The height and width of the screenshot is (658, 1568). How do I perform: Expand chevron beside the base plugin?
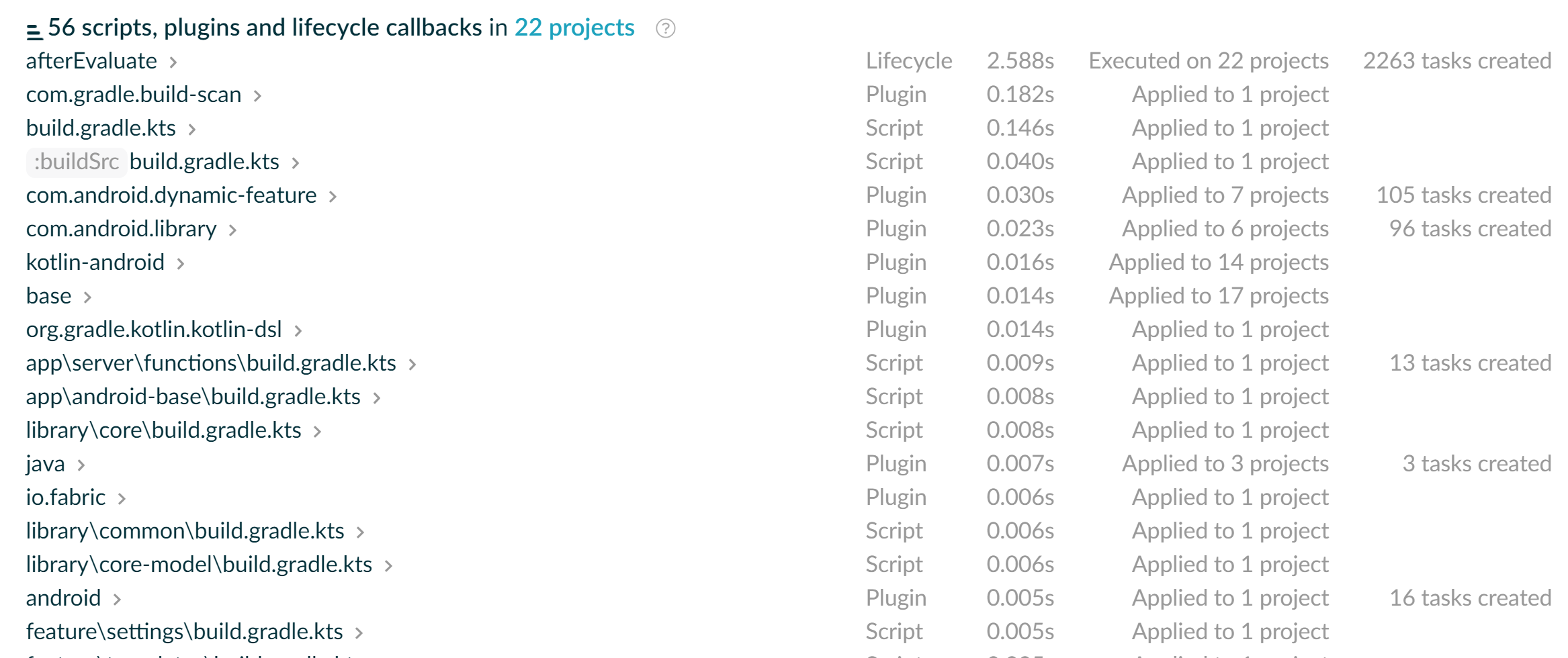click(87, 297)
